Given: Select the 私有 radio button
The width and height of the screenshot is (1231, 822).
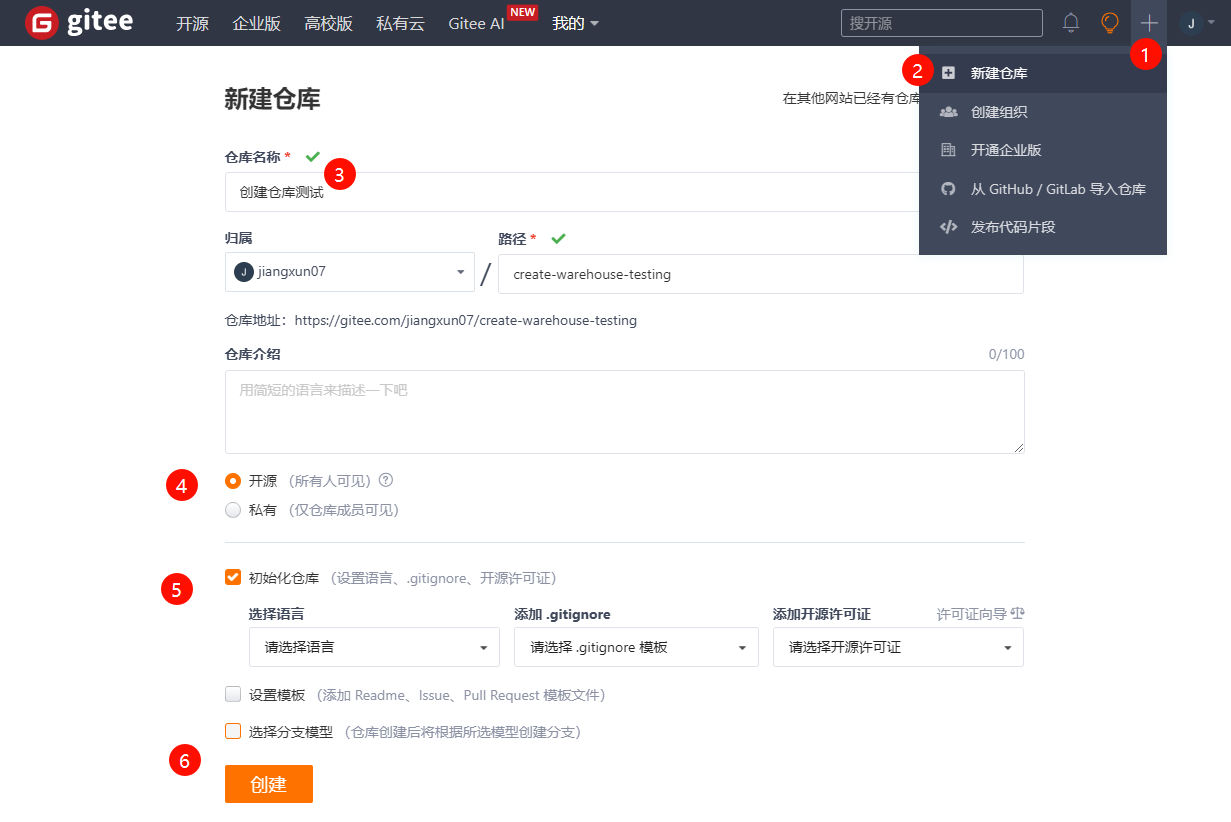Looking at the screenshot, I should (232, 510).
